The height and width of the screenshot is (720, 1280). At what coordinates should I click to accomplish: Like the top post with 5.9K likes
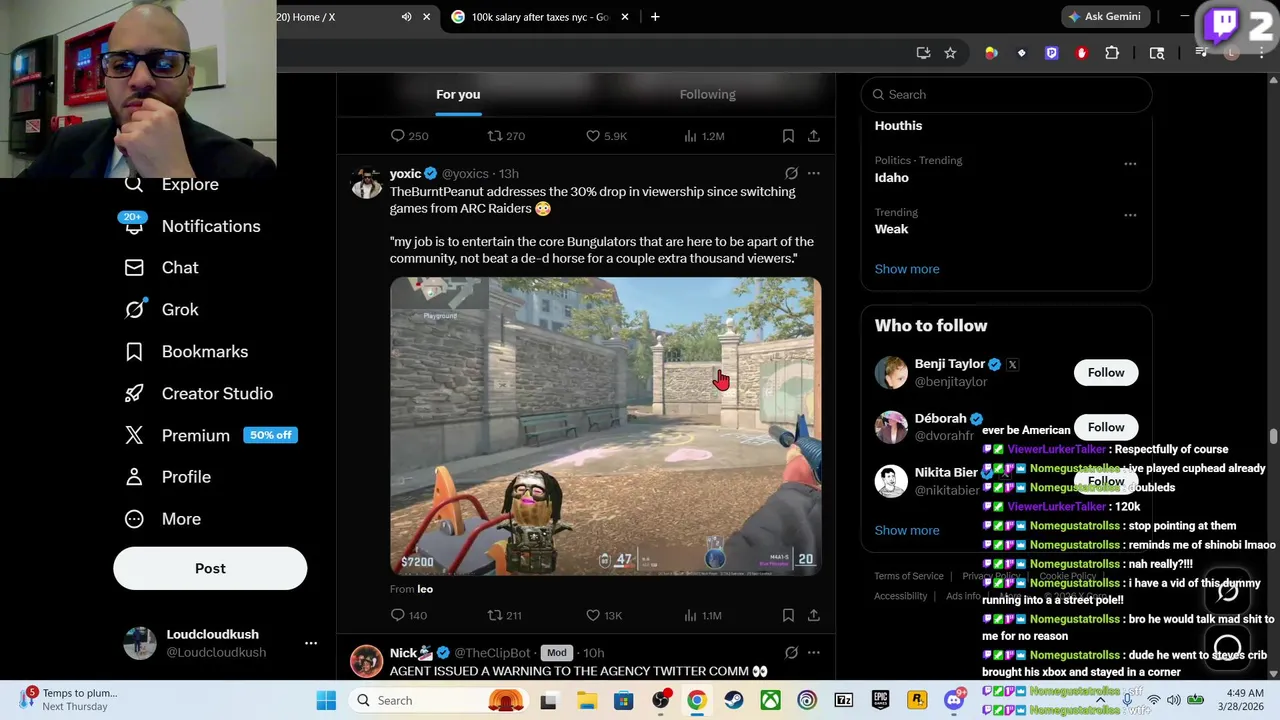(606, 136)
